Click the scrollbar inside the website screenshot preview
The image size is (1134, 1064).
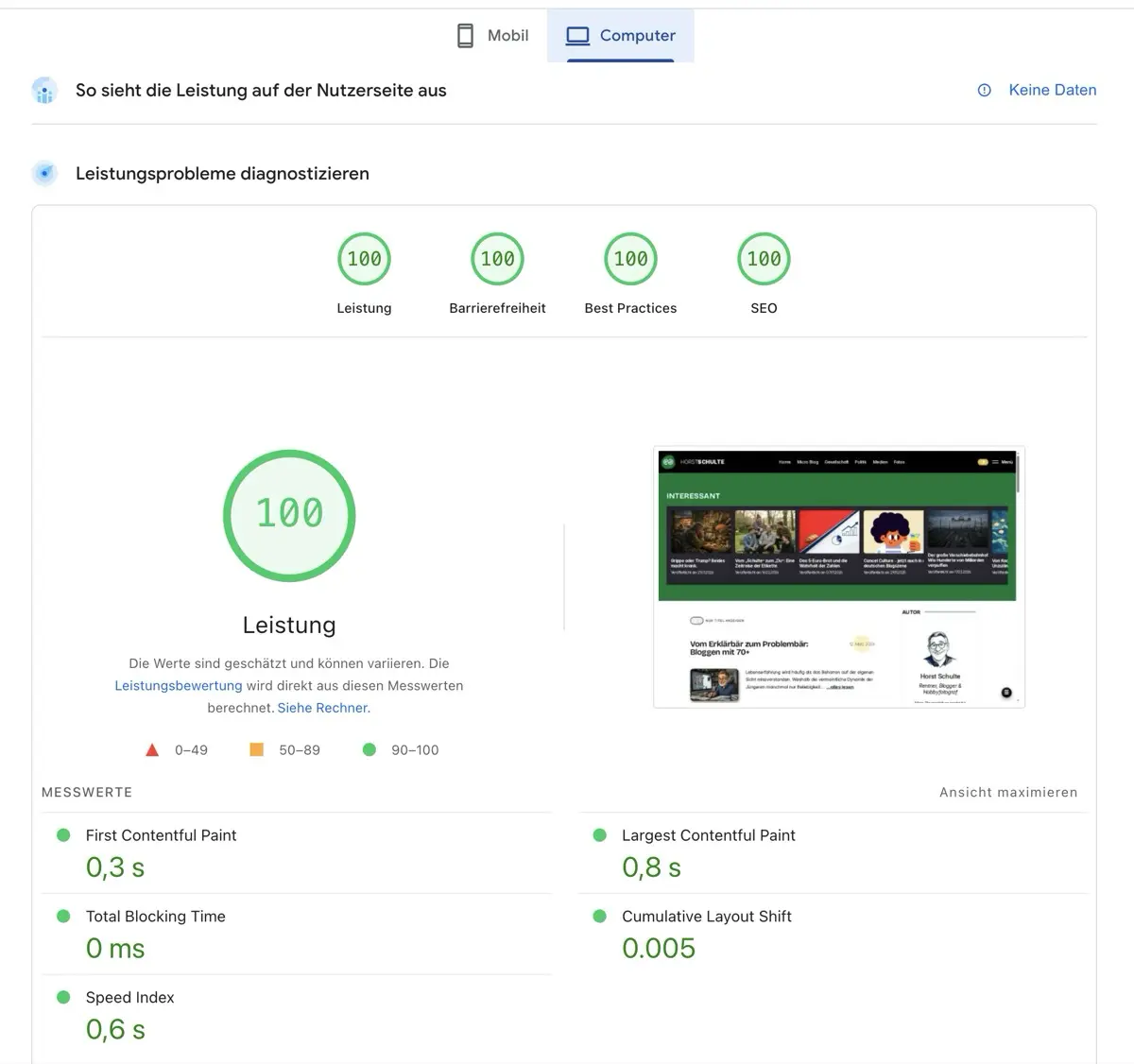point(1019,472)
